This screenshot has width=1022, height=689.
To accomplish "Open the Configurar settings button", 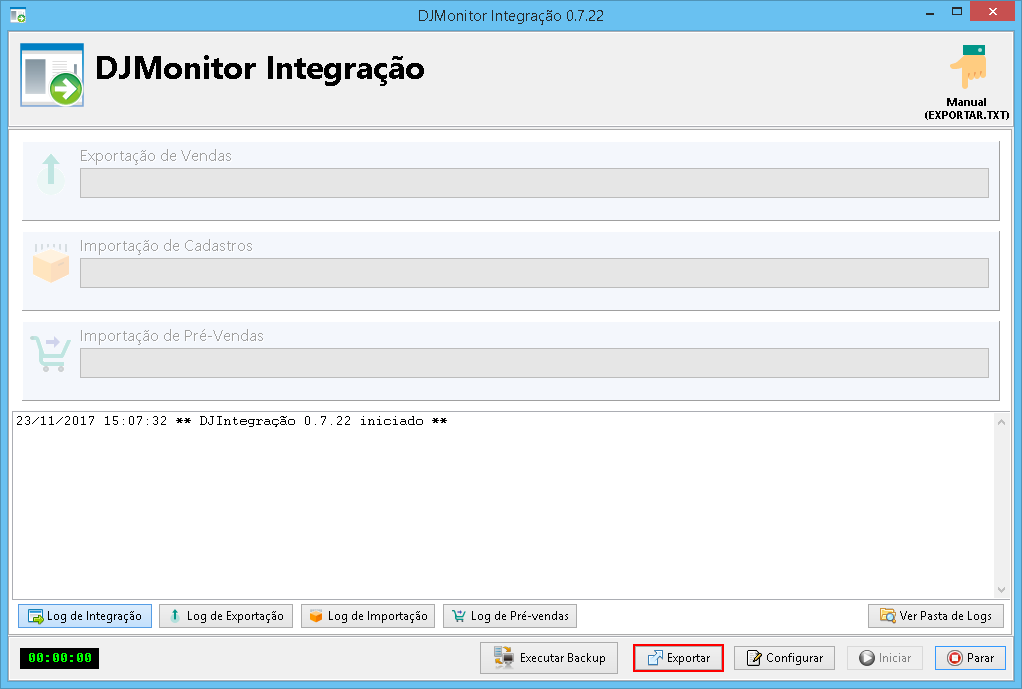I will tap(785, 658).
